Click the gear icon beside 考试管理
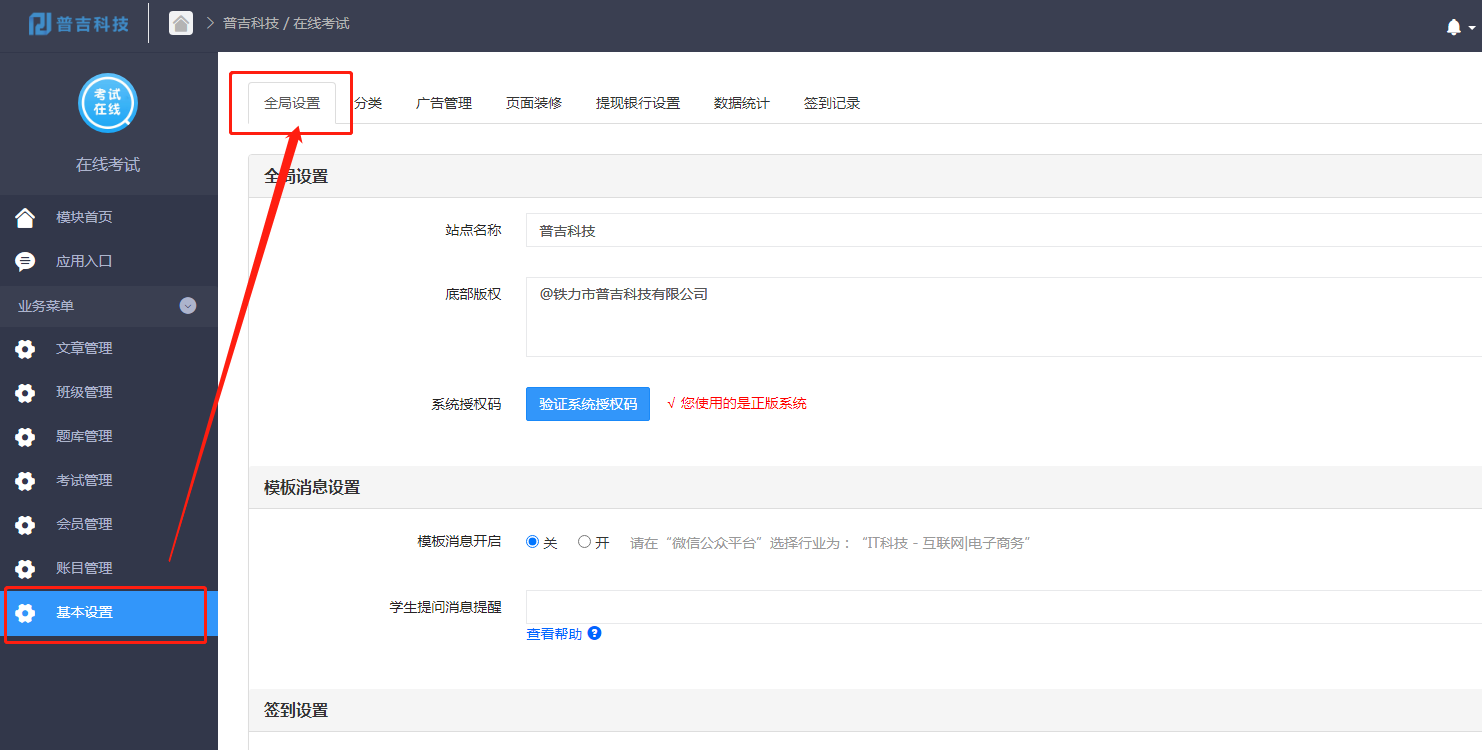 point(25,481)
